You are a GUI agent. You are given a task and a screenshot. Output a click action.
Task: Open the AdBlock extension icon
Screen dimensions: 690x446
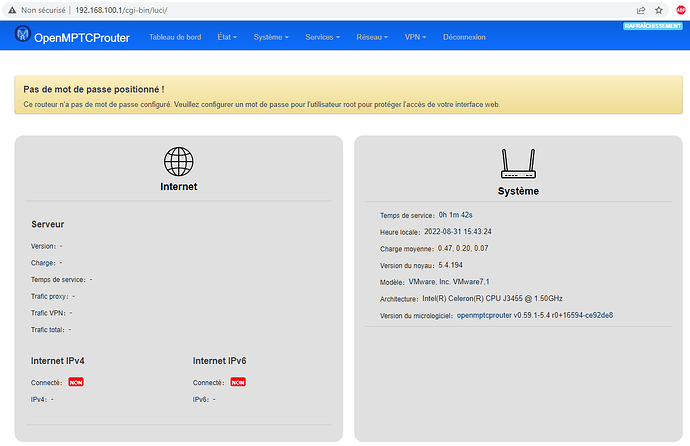(681, 10)
